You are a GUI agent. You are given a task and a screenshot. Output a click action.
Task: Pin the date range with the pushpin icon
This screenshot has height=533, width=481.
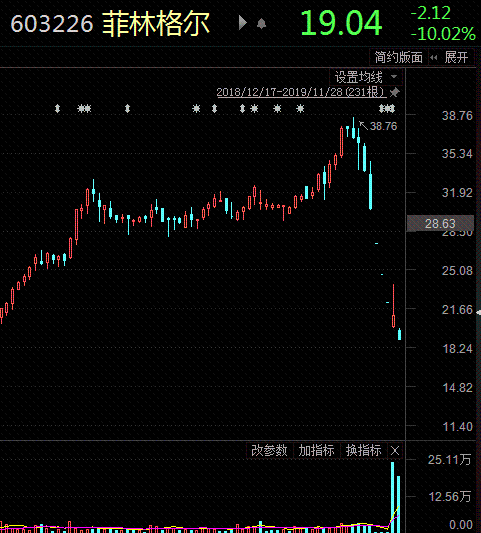pos(394,92)
